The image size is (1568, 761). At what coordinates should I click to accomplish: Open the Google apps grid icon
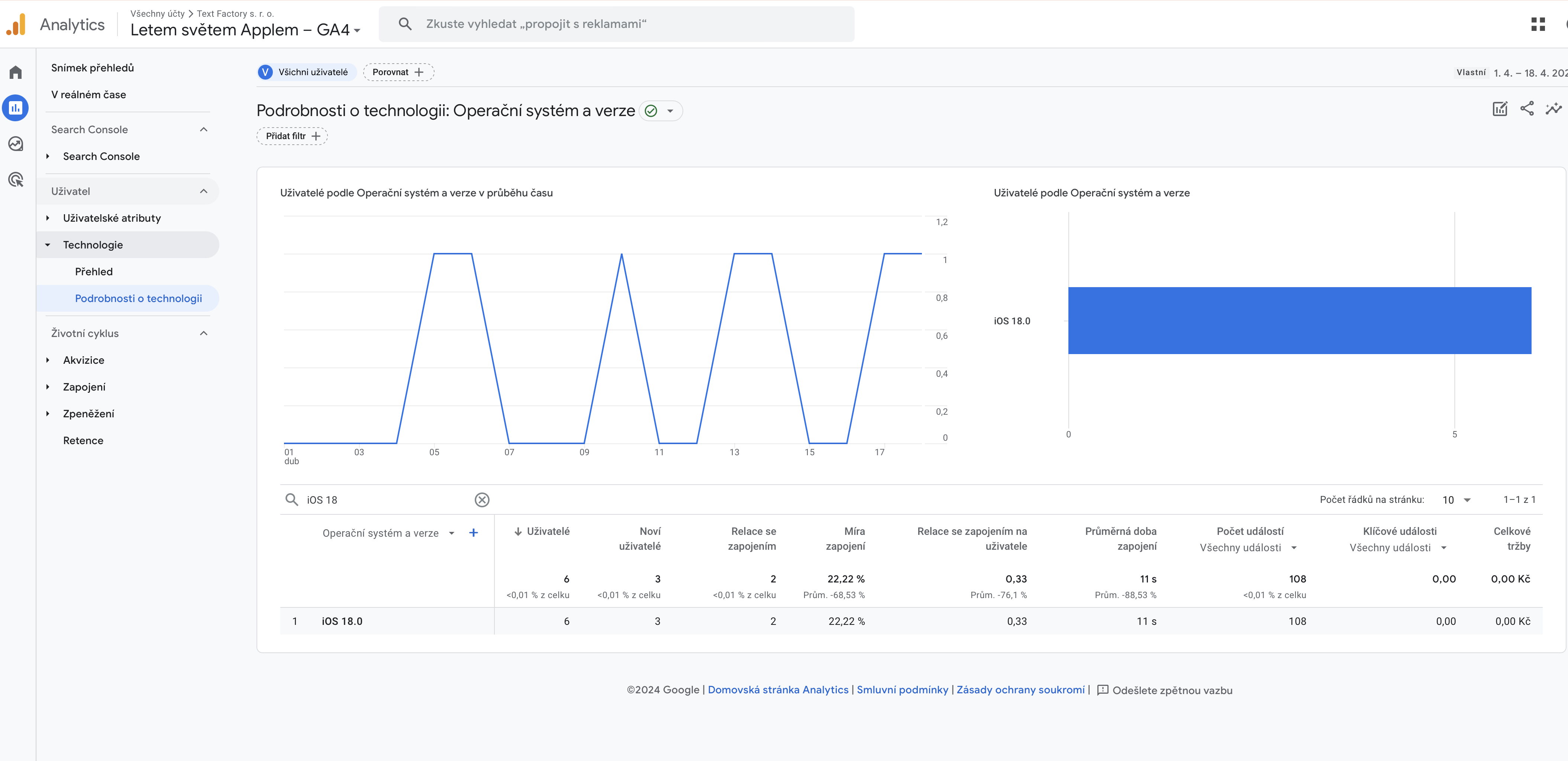[x=1538, y=24]
